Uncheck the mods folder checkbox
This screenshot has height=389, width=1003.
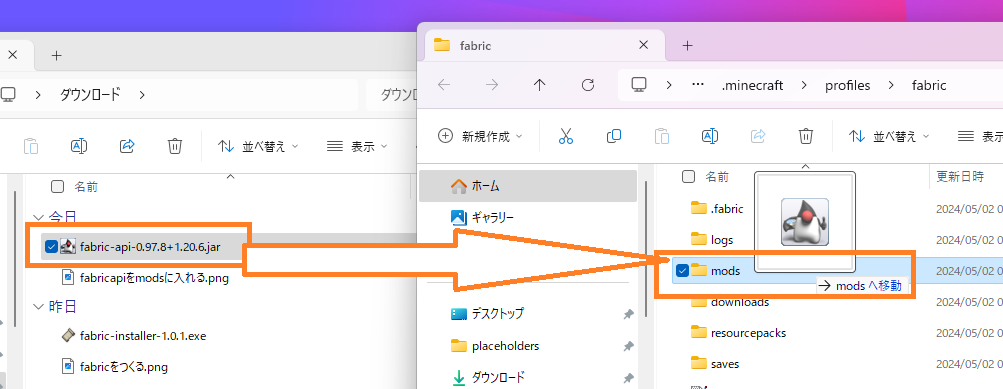(682, 271)
